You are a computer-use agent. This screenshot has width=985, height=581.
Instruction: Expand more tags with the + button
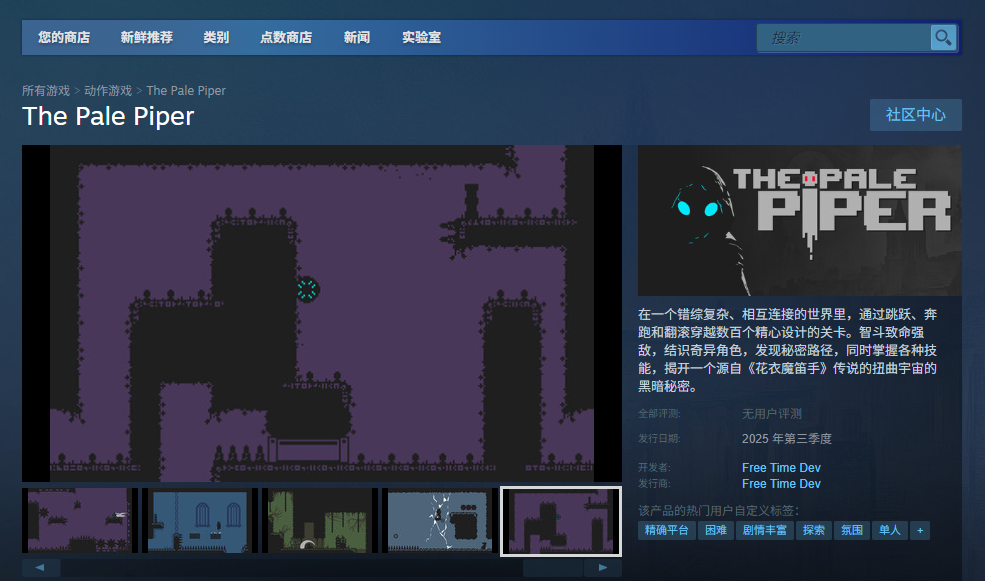point(919,530)
